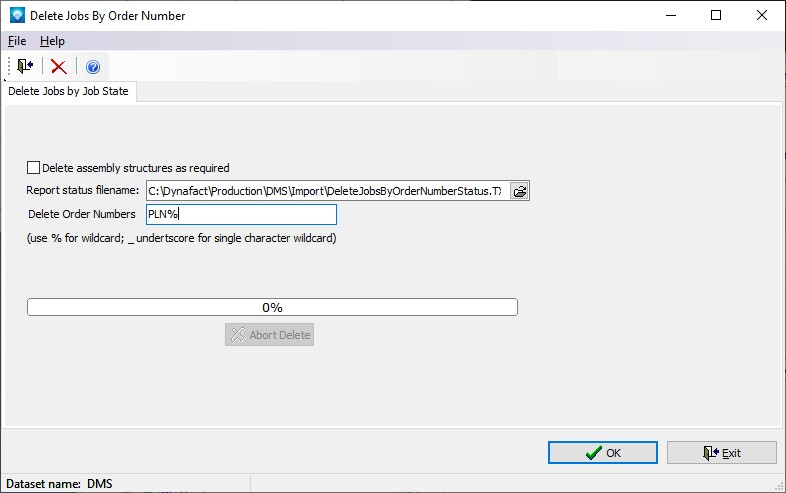The height and width of the screenshot is (493, 786).
Task: Click the exit door icon in toolbar
Action: [25, 67]
